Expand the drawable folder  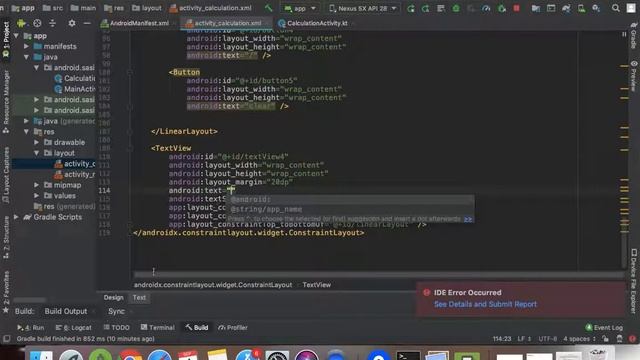[37, 142]
